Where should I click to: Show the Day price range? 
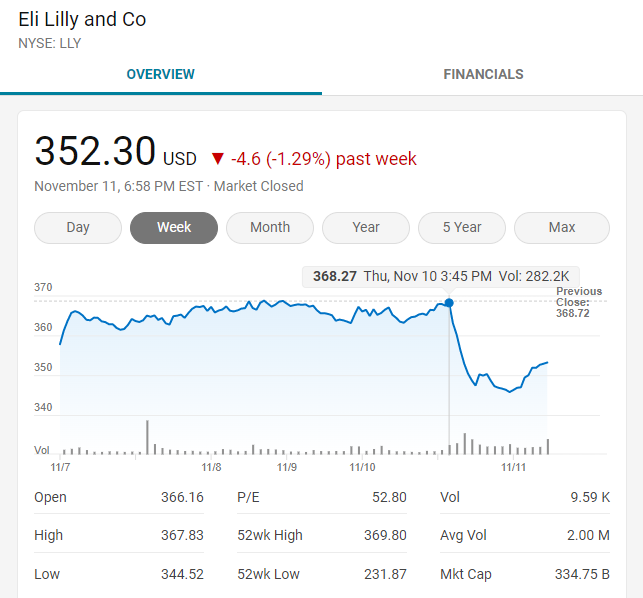pos(78,227)
